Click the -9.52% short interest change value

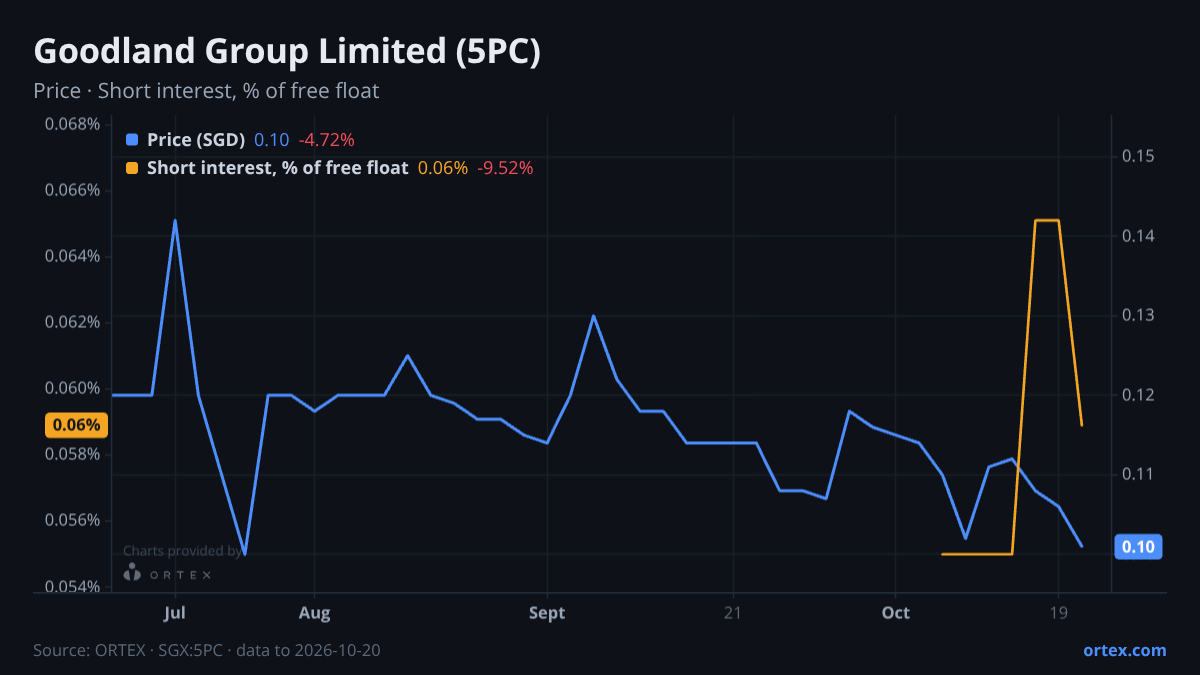505,168
